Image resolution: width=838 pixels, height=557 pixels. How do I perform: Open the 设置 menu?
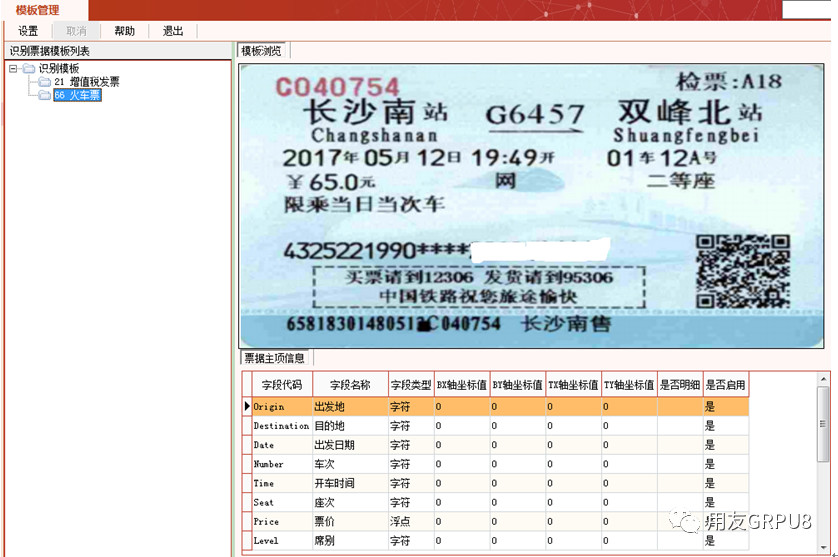(28, 31)
